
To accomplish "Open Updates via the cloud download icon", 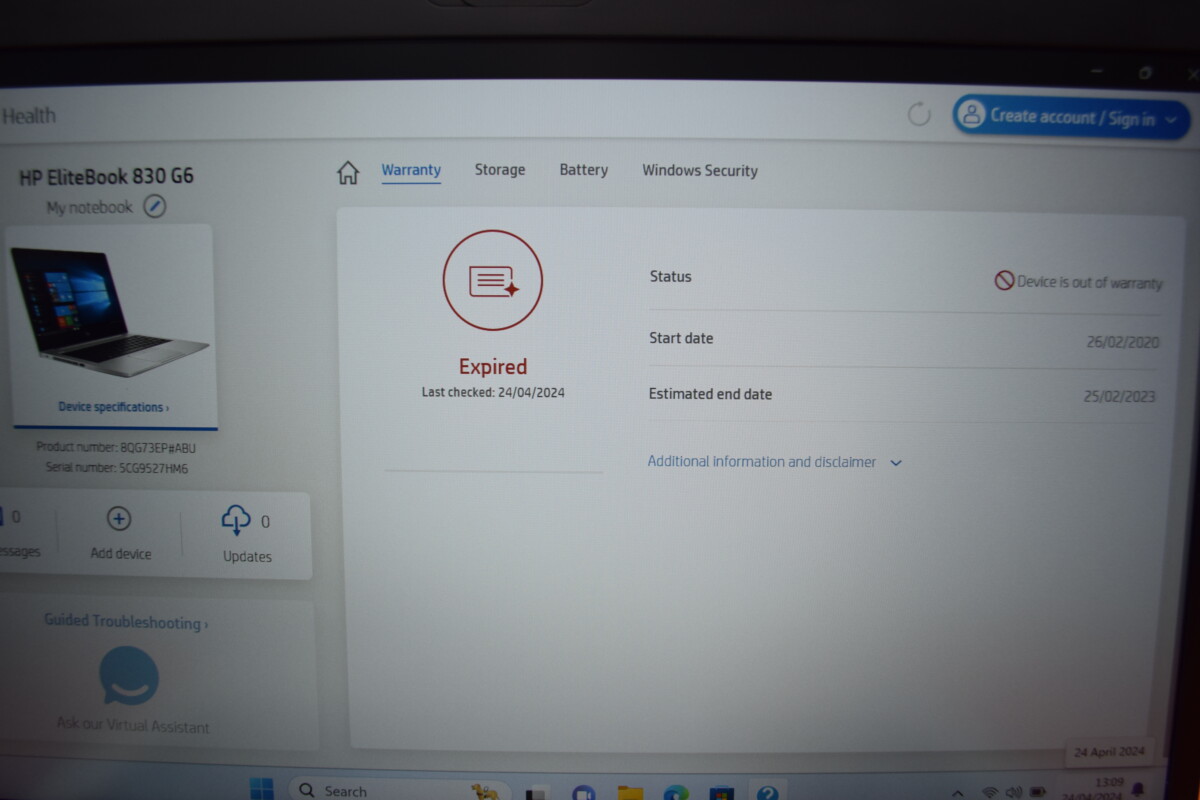I will point(236,520).
